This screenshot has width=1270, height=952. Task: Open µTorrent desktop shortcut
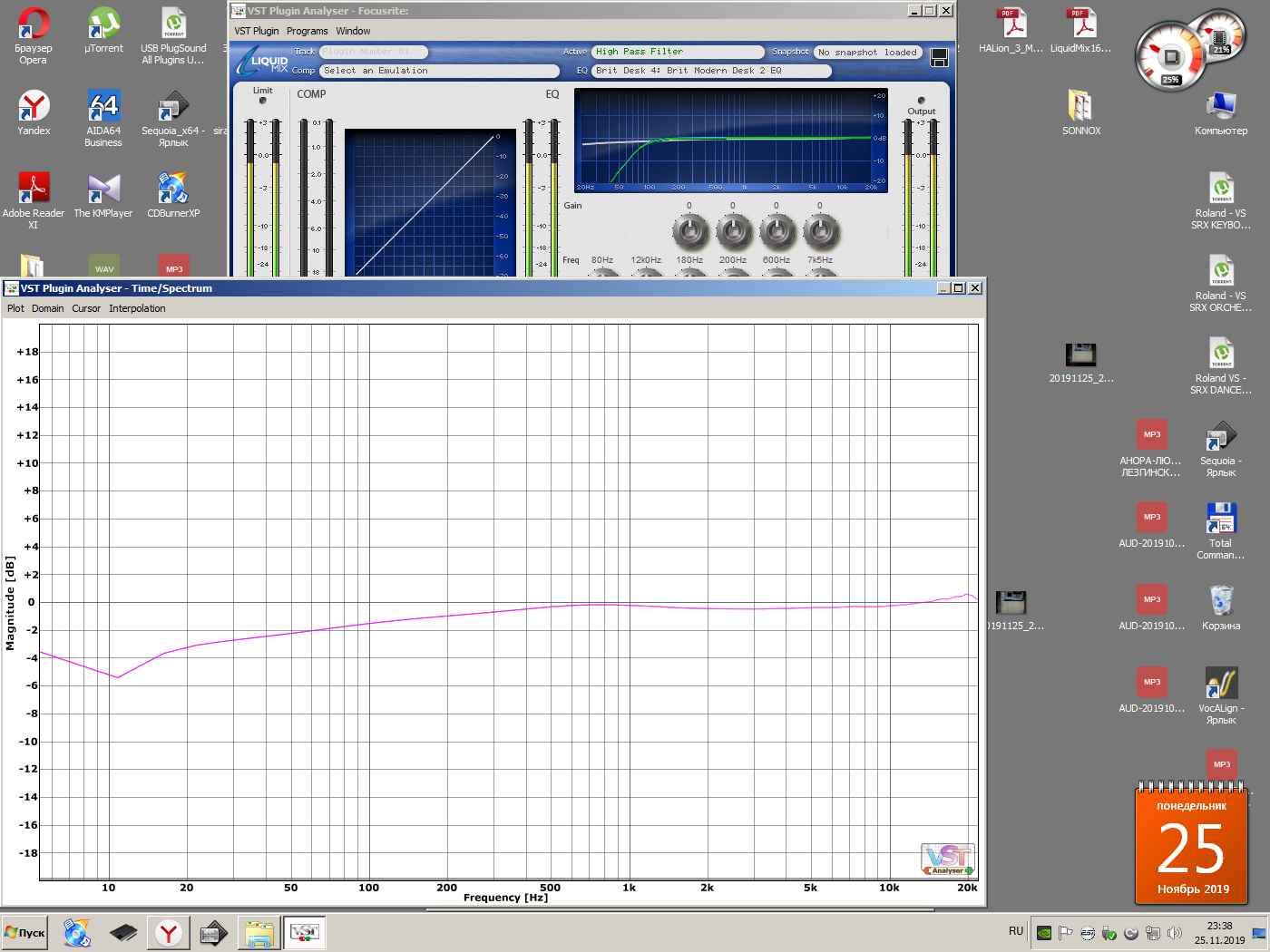coord(103,30)
